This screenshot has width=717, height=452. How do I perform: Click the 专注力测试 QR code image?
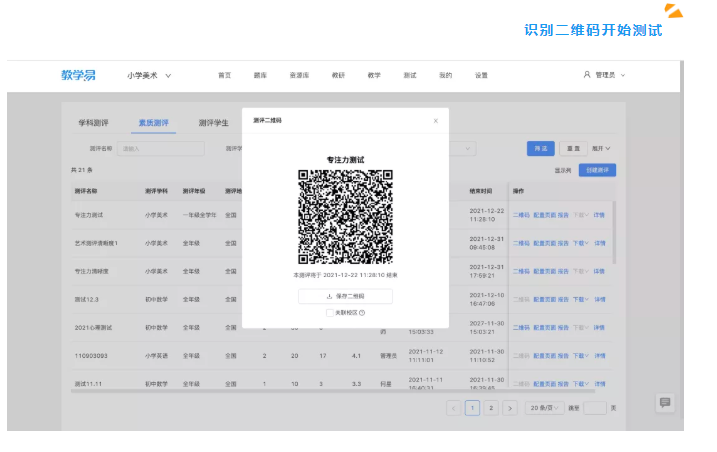coord(345,217)
